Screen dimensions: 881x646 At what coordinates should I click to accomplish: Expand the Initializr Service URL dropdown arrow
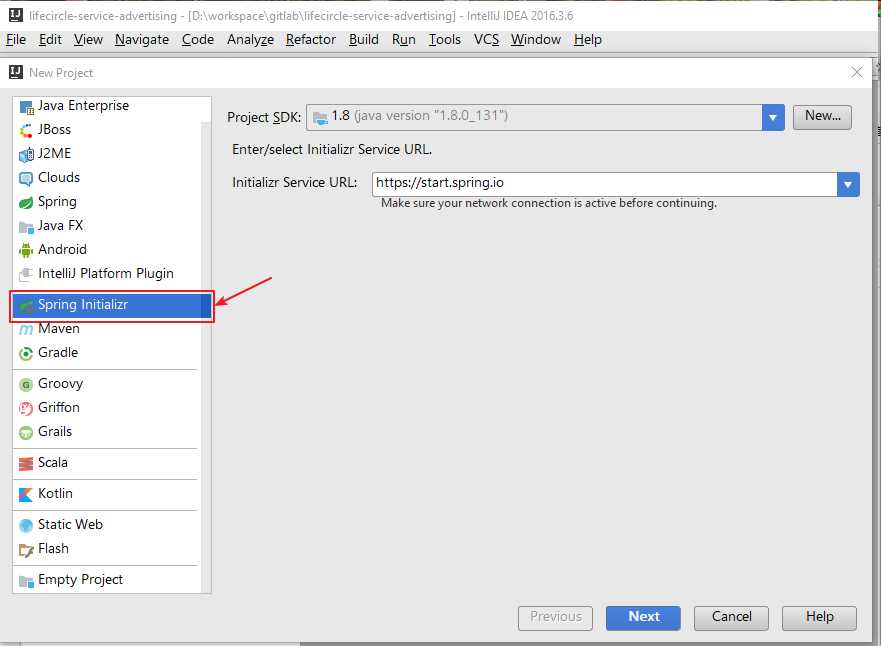coord(848,184)
